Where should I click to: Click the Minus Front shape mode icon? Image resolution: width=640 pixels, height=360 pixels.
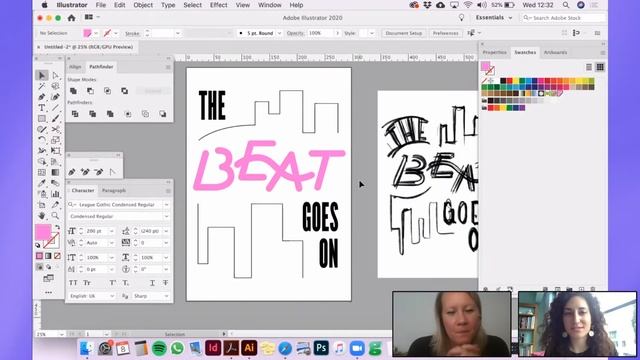click(90, 91)
